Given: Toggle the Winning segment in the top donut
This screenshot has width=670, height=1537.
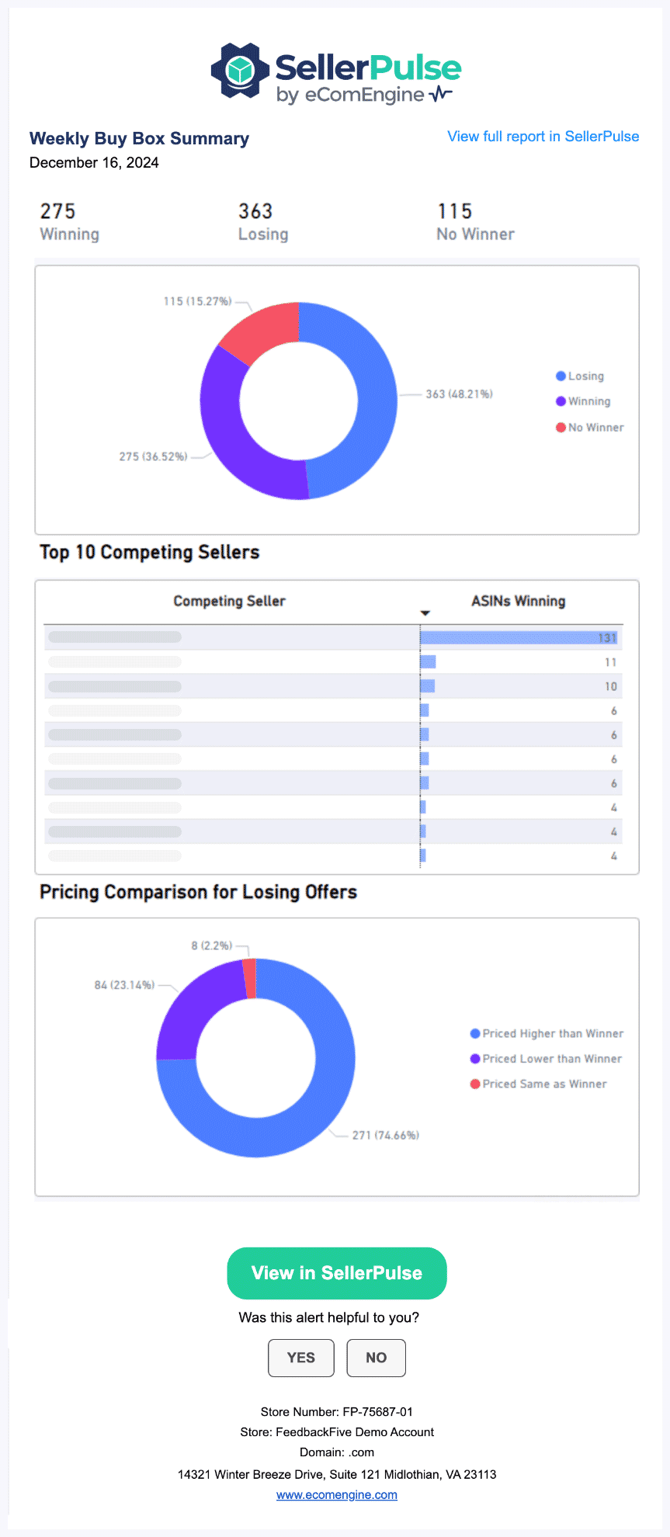Looking at the screenshot, I should (x=218, y=430).
